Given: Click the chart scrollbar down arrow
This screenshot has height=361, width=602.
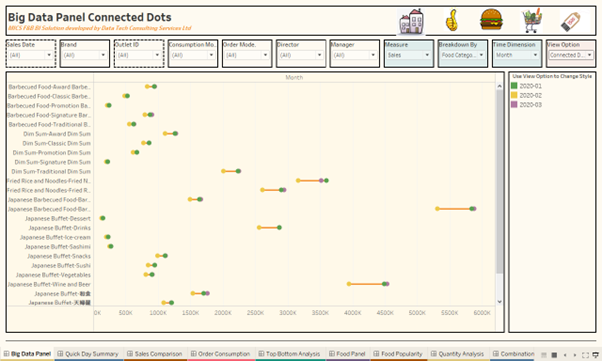Looking at the screenshot, I should click(x=499, y=302).
